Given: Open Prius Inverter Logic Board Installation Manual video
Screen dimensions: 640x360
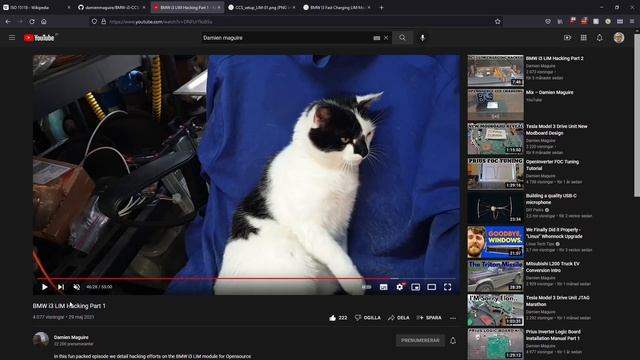Looking at the screenshot, I should point(553,335).
